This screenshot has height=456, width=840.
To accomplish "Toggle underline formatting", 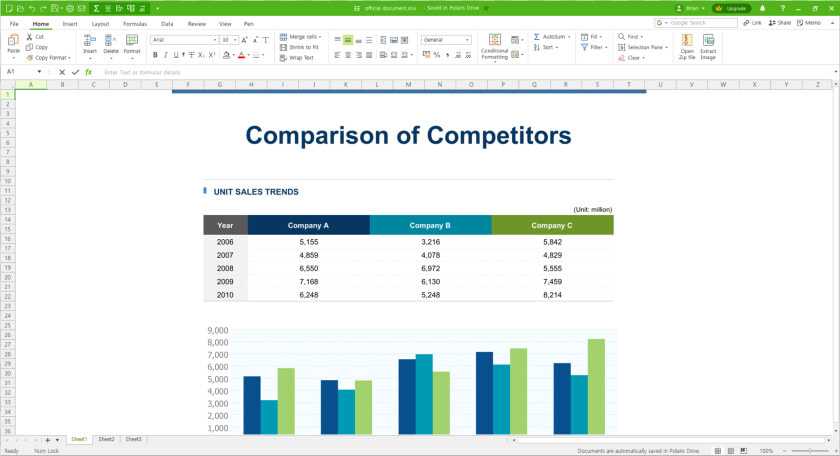I will click(x=175, y=55).
